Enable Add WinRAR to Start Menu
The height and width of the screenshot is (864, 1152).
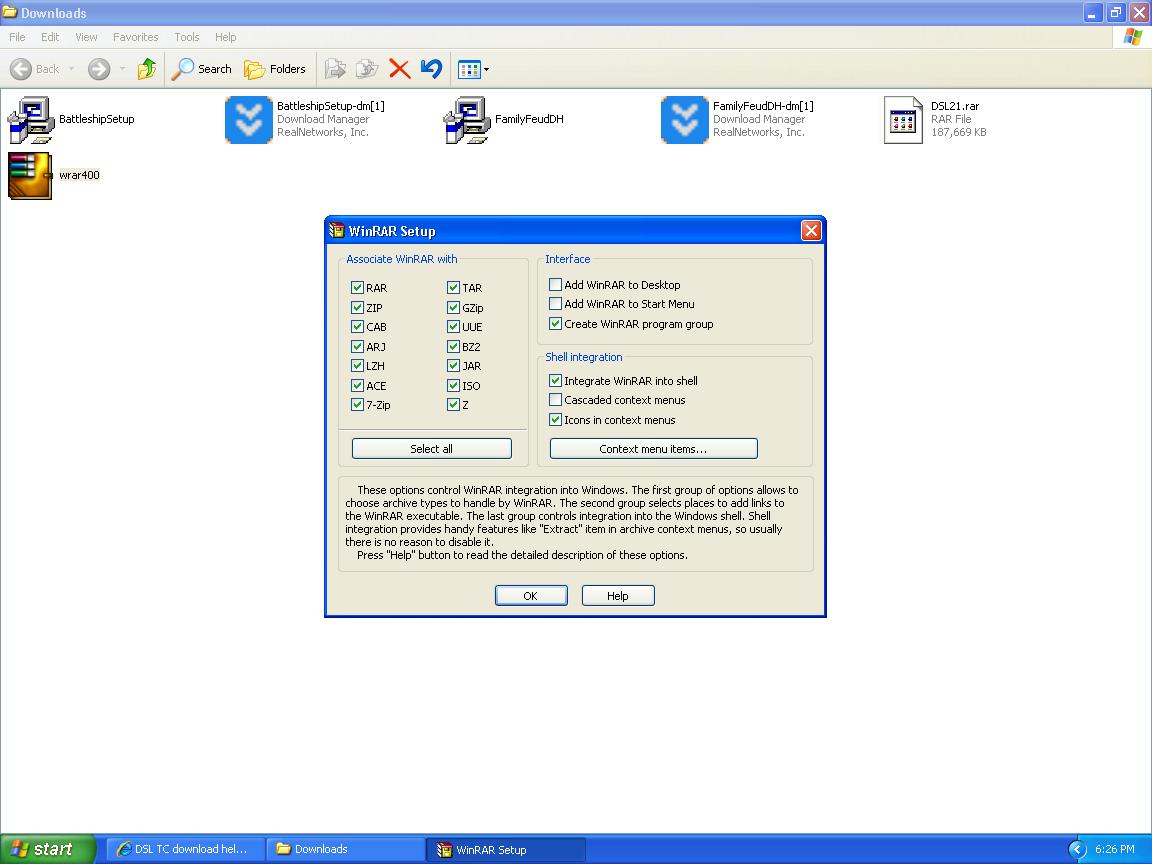pos(555,303)
